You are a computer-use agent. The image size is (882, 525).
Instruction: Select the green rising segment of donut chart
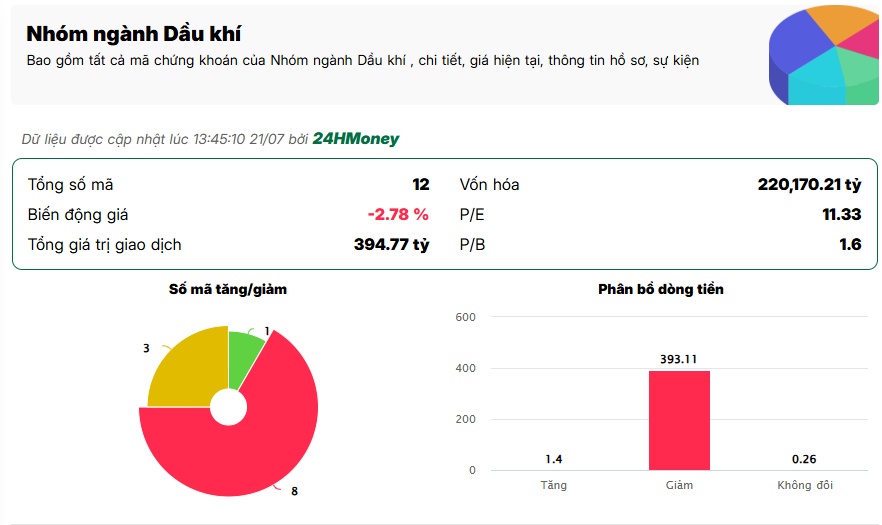coord(243,355)
